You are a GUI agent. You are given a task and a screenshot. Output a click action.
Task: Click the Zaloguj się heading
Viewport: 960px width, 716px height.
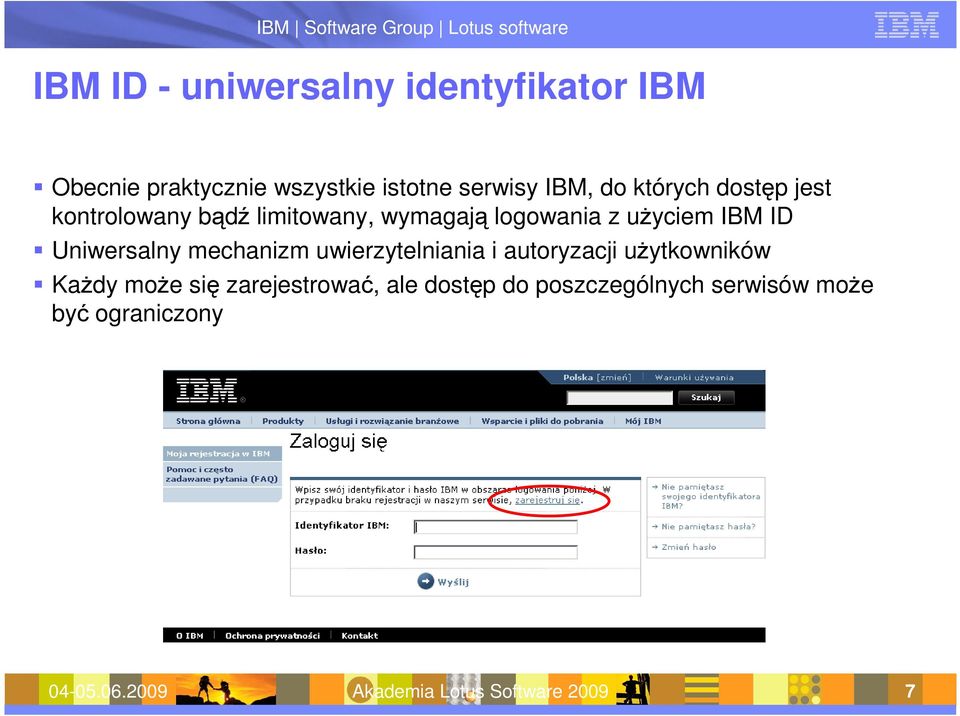tap(338, 442)
